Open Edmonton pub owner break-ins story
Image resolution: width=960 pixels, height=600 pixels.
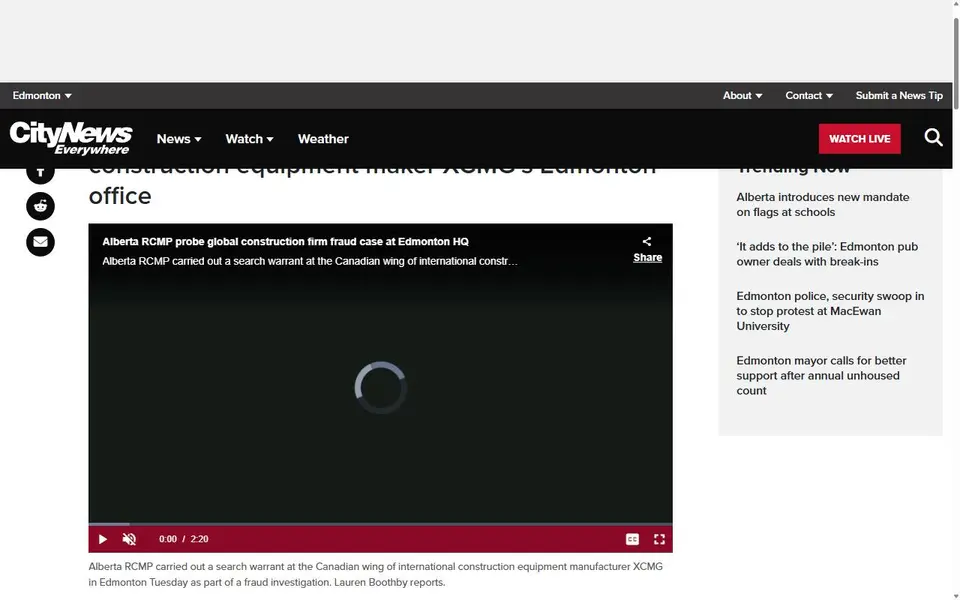(x=827, y=254)
